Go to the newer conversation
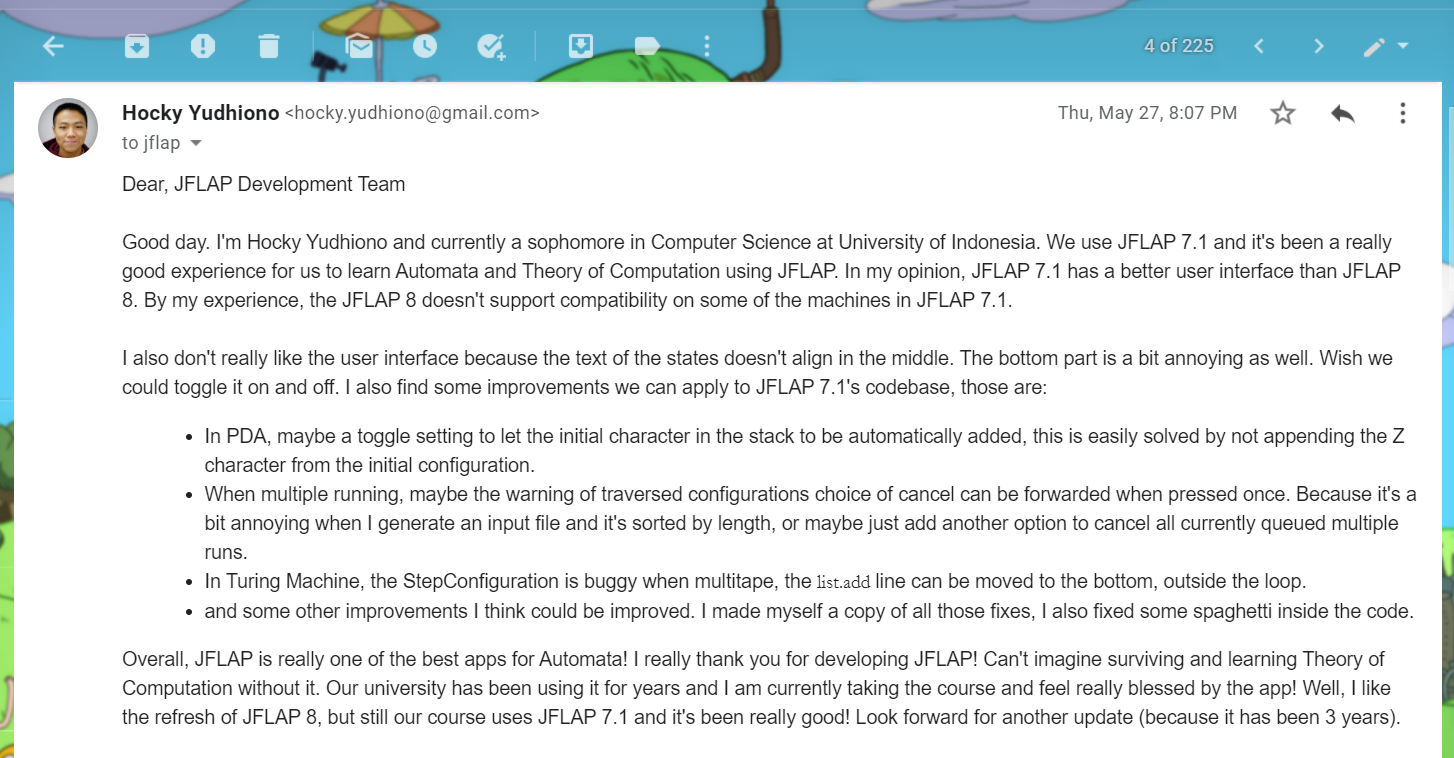 tap(1259, 46)
